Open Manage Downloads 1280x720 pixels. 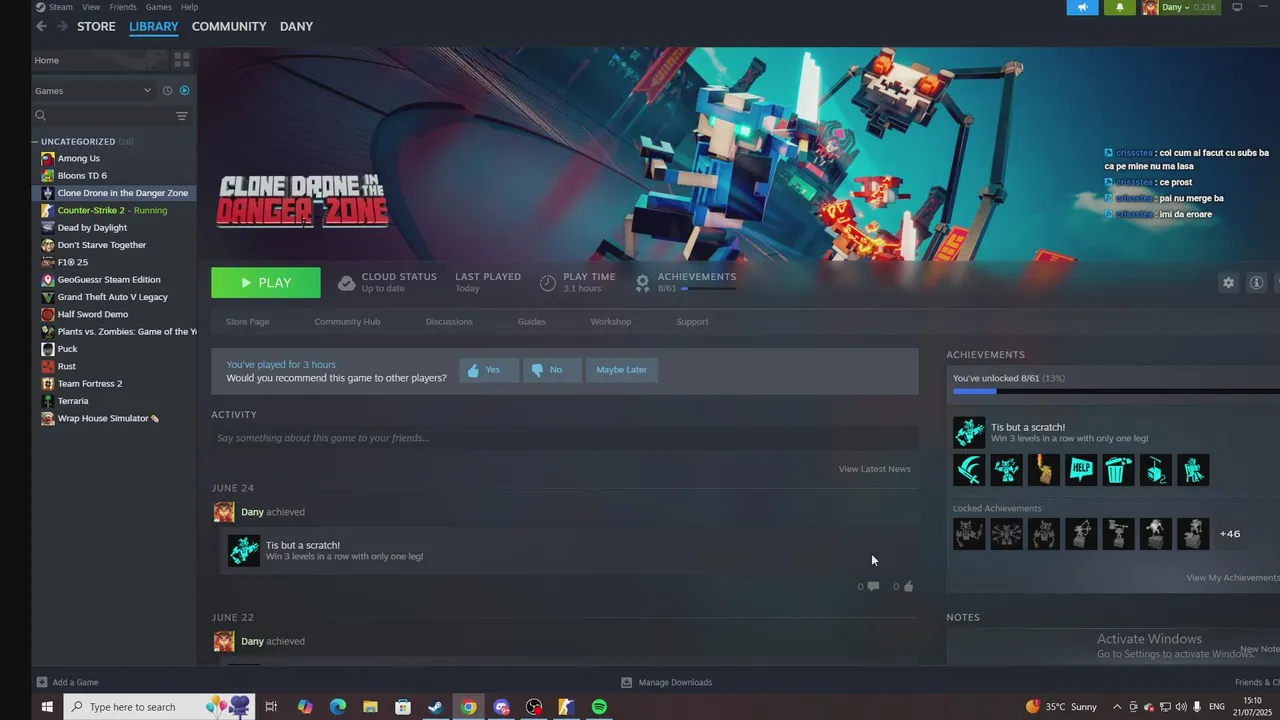667,683
